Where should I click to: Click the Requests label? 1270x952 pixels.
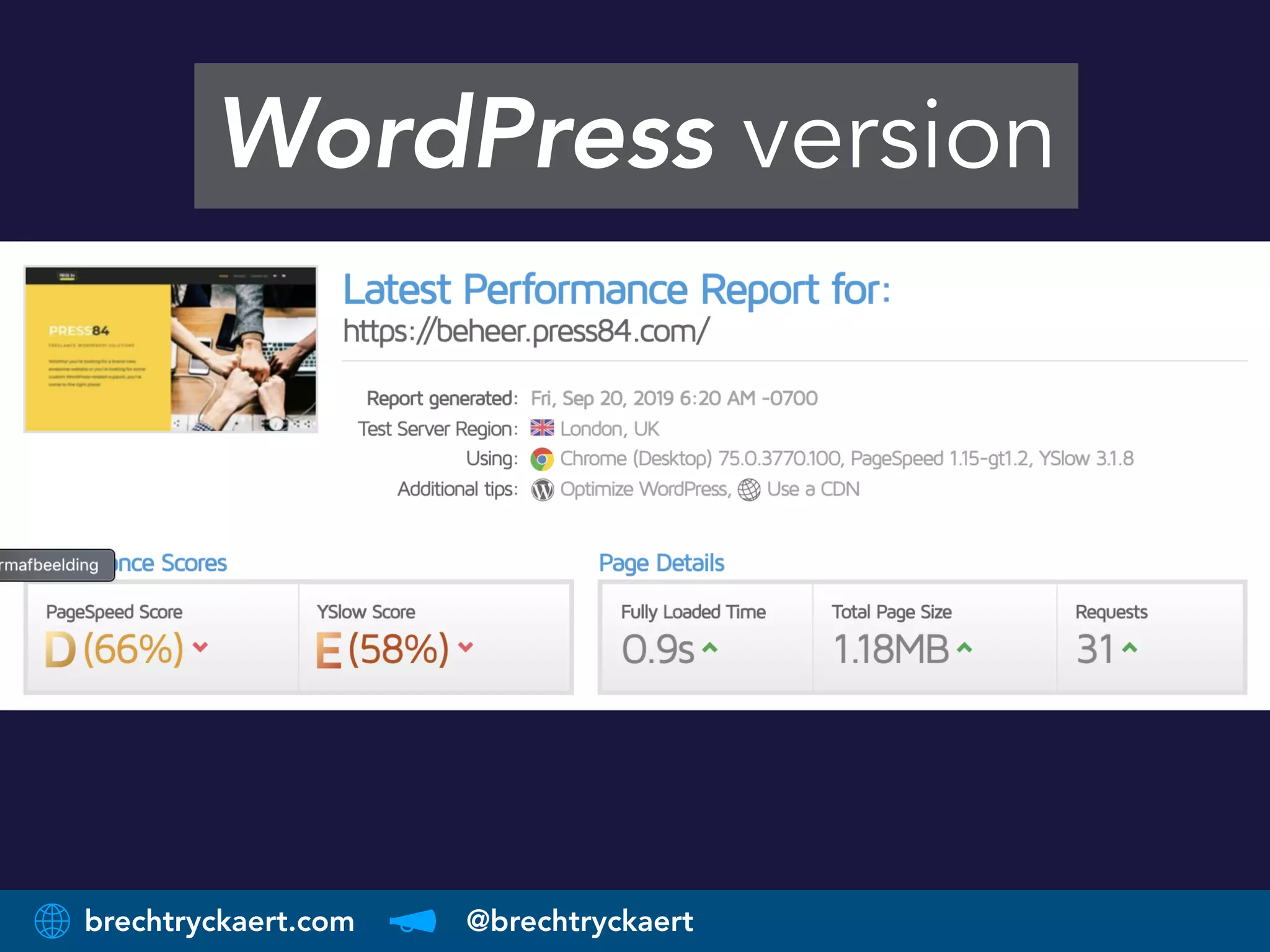pos(1111,612)
